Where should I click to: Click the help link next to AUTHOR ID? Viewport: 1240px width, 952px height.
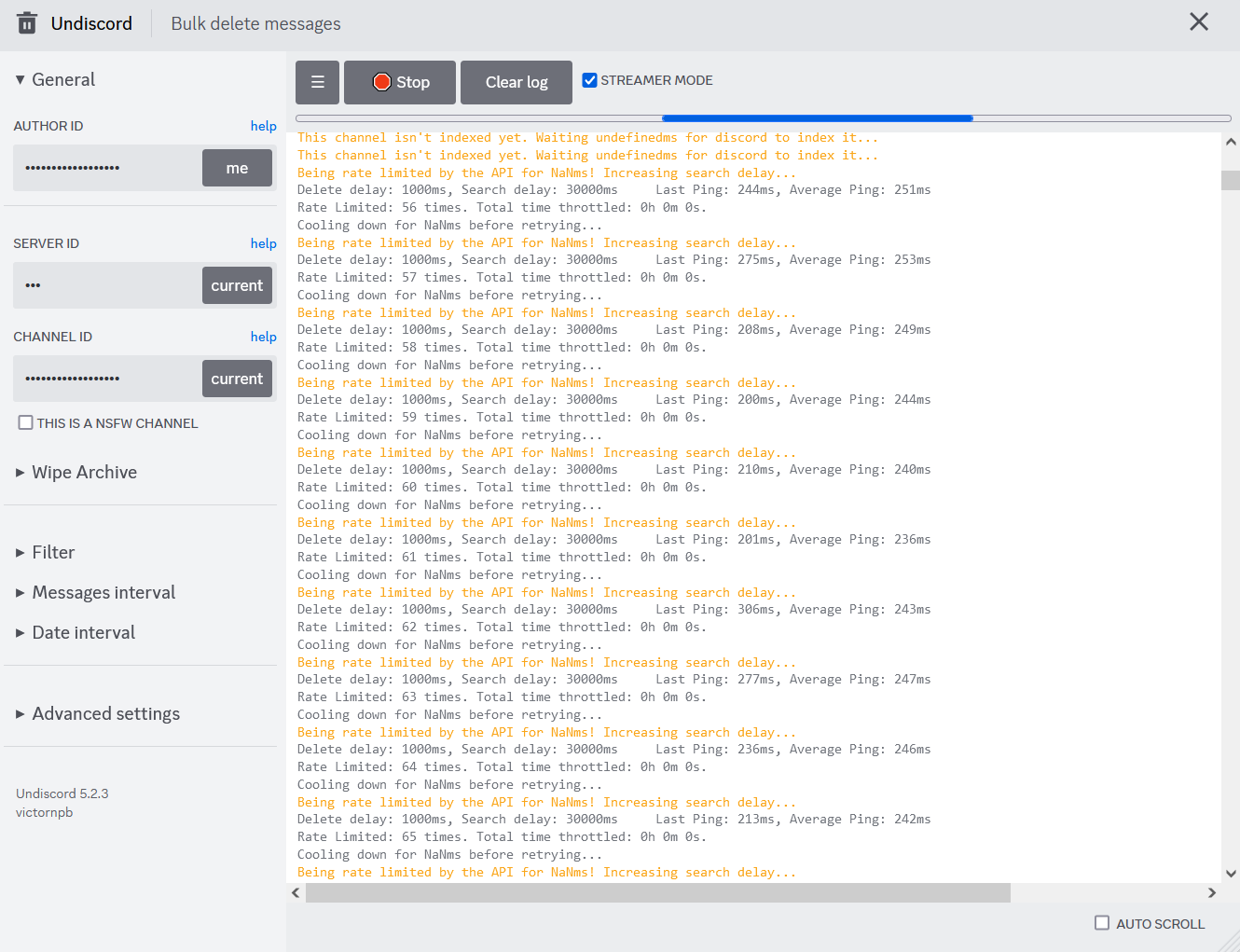264,126
